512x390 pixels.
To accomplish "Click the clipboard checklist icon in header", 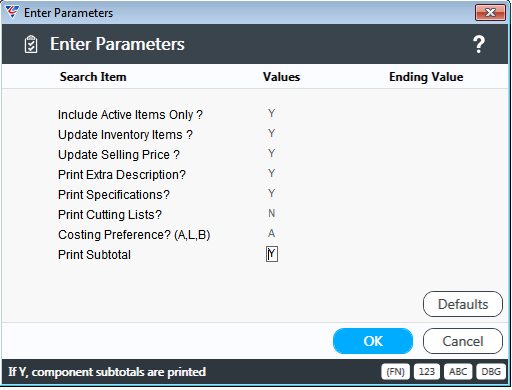I will (31, 44).
